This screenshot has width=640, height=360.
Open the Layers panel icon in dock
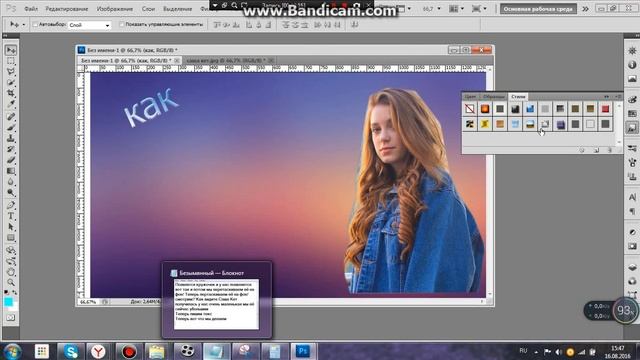tap(632, 267)
